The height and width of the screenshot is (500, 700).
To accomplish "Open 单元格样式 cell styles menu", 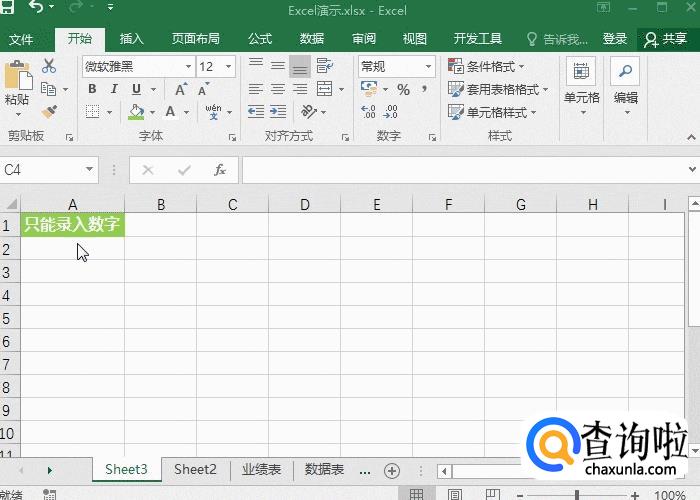I will 492,112.
